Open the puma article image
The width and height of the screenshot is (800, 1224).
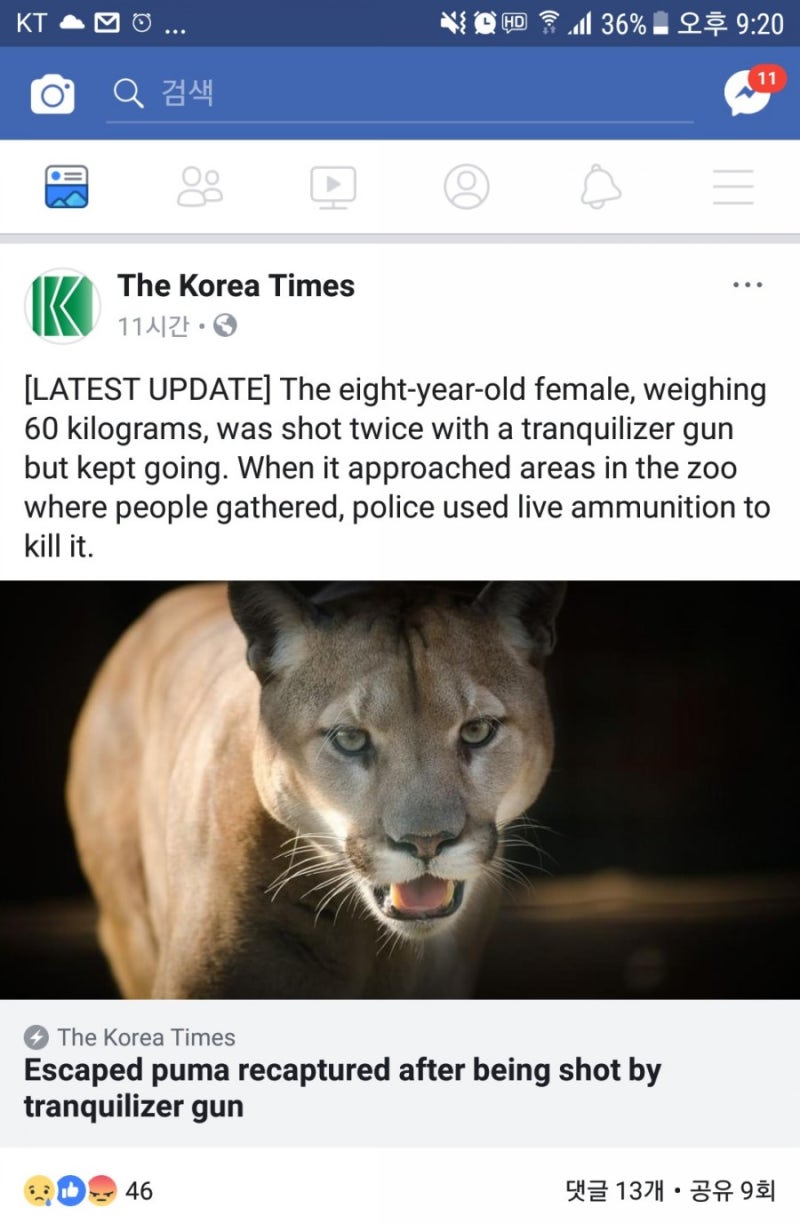coord(400,790)
